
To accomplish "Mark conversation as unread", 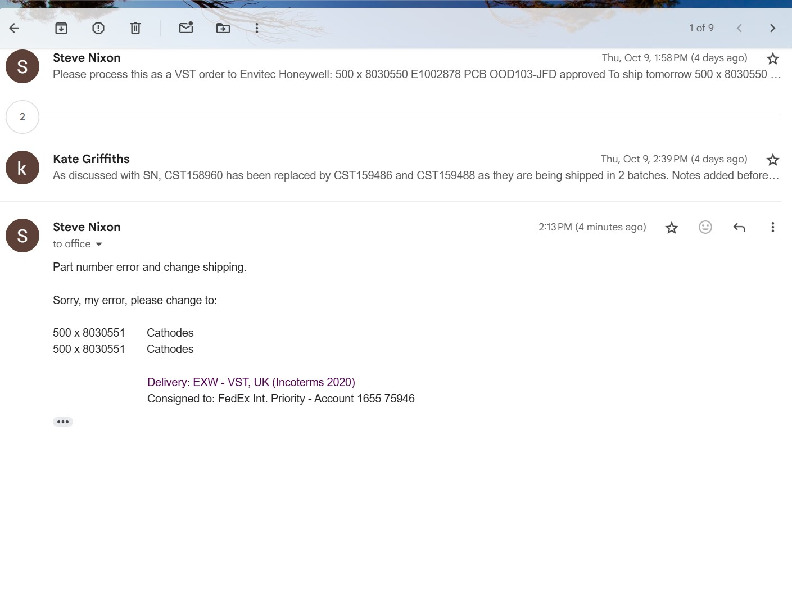I will coord(186,28).
